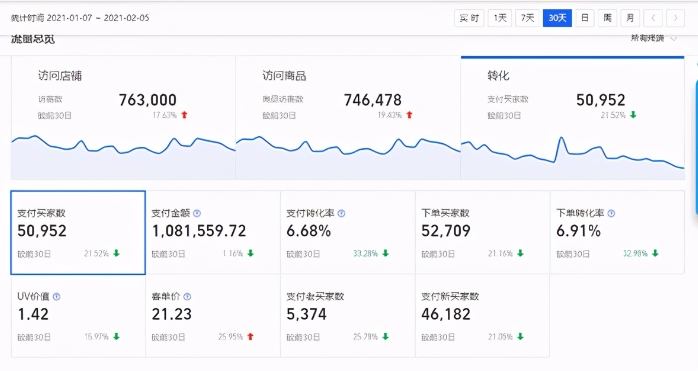Viewport: 698px width, 371px height.
Task: Switch the range to 1天
Action: click(499, 18)
